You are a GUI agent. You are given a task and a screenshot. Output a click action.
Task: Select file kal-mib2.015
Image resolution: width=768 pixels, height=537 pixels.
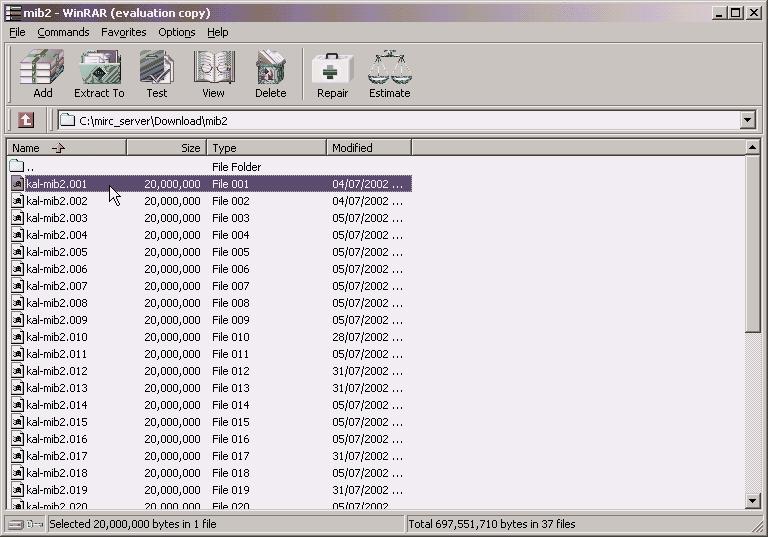click(x=57, y=422)
